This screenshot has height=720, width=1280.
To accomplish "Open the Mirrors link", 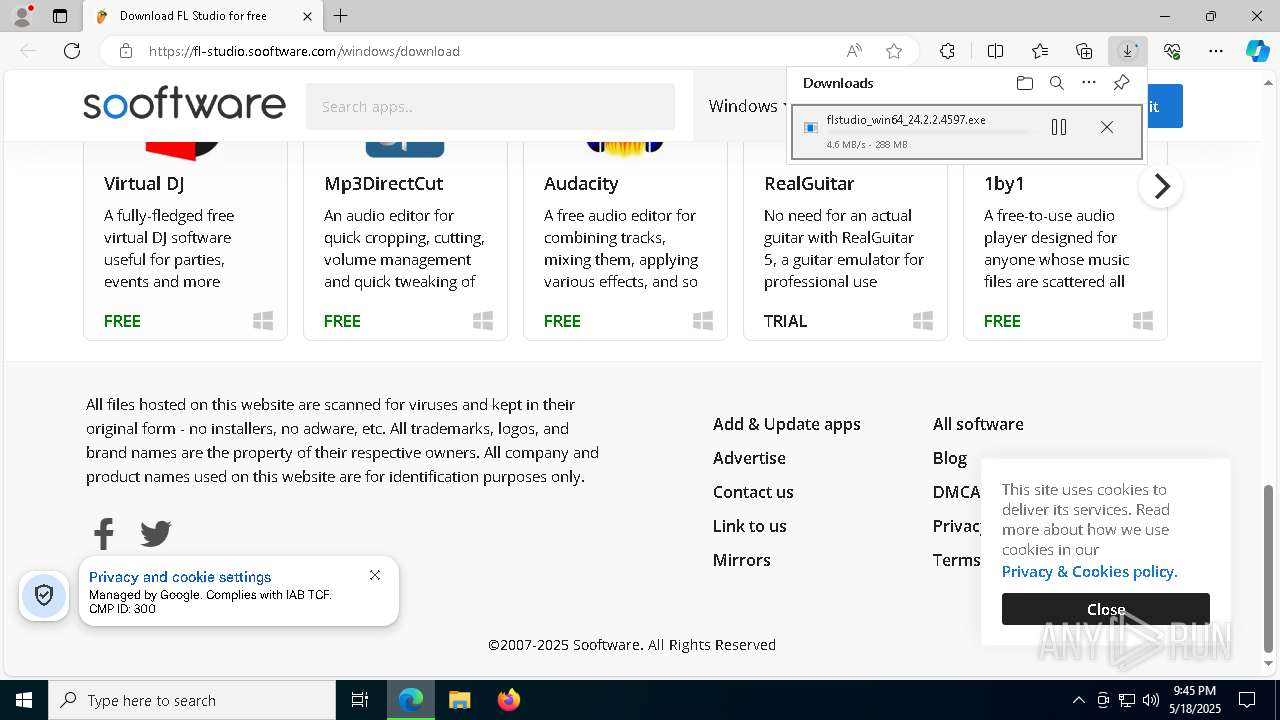I will [x=742, y=560].
